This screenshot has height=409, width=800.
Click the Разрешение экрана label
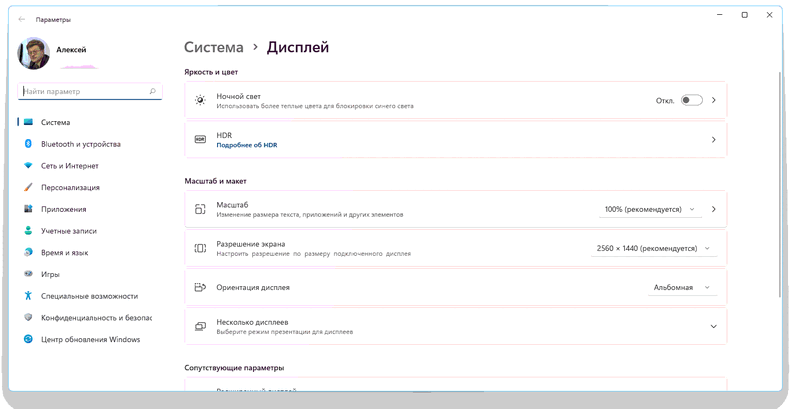coord(251,244)
